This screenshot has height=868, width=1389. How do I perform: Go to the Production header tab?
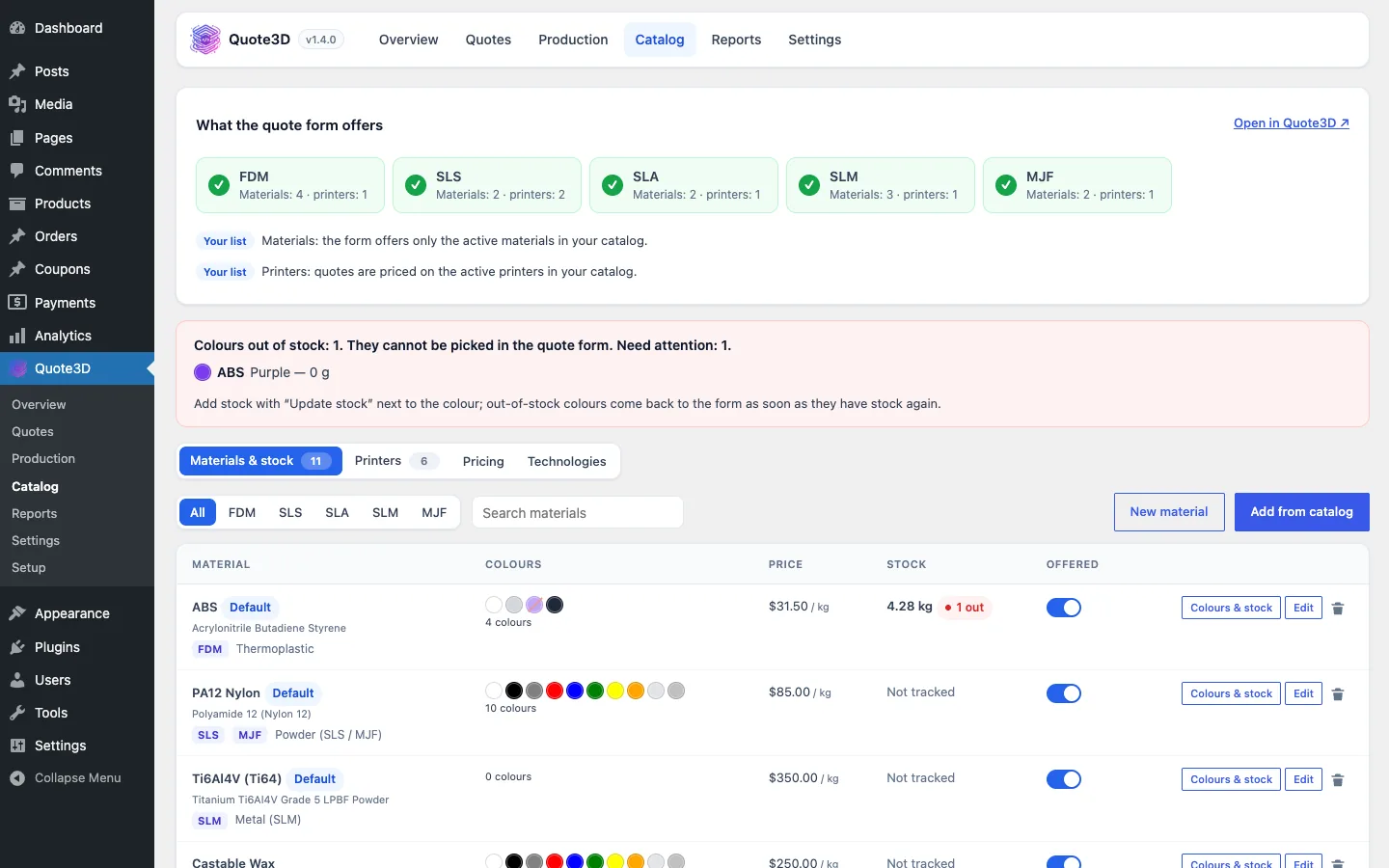click(x=573, y=40)
